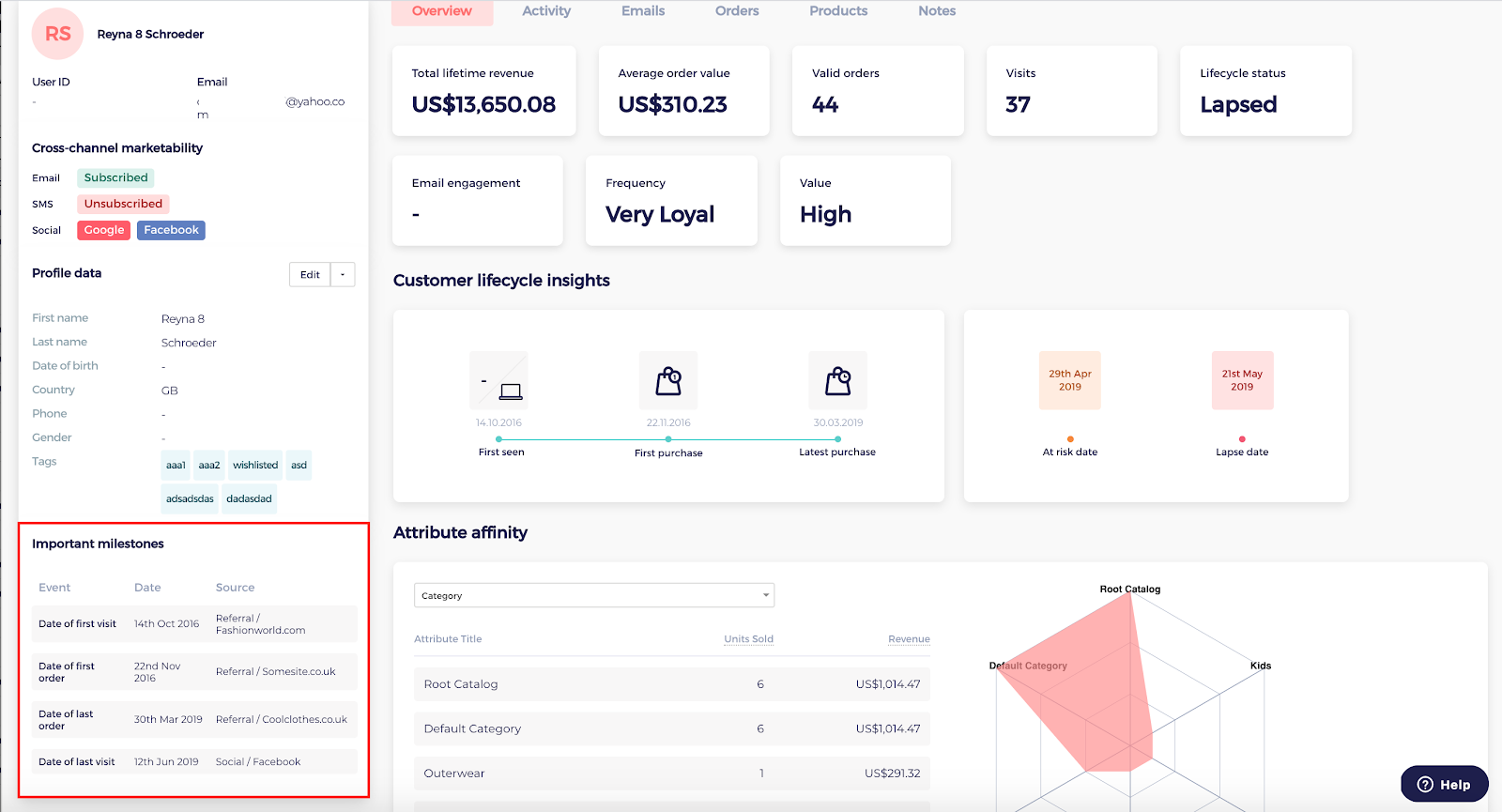Go to the Products tab
Viewport: 1502px width, 812px height.
click(x=838, y=11)
